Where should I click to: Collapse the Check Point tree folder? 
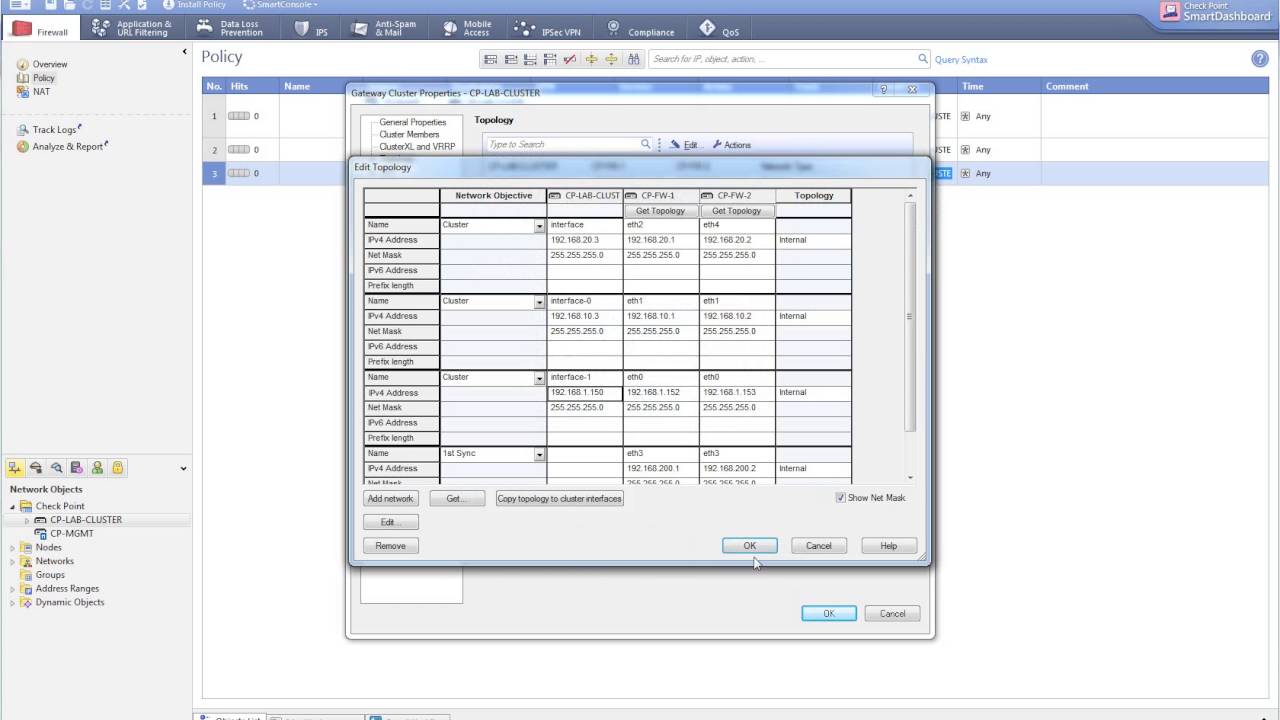coord(14,507)
